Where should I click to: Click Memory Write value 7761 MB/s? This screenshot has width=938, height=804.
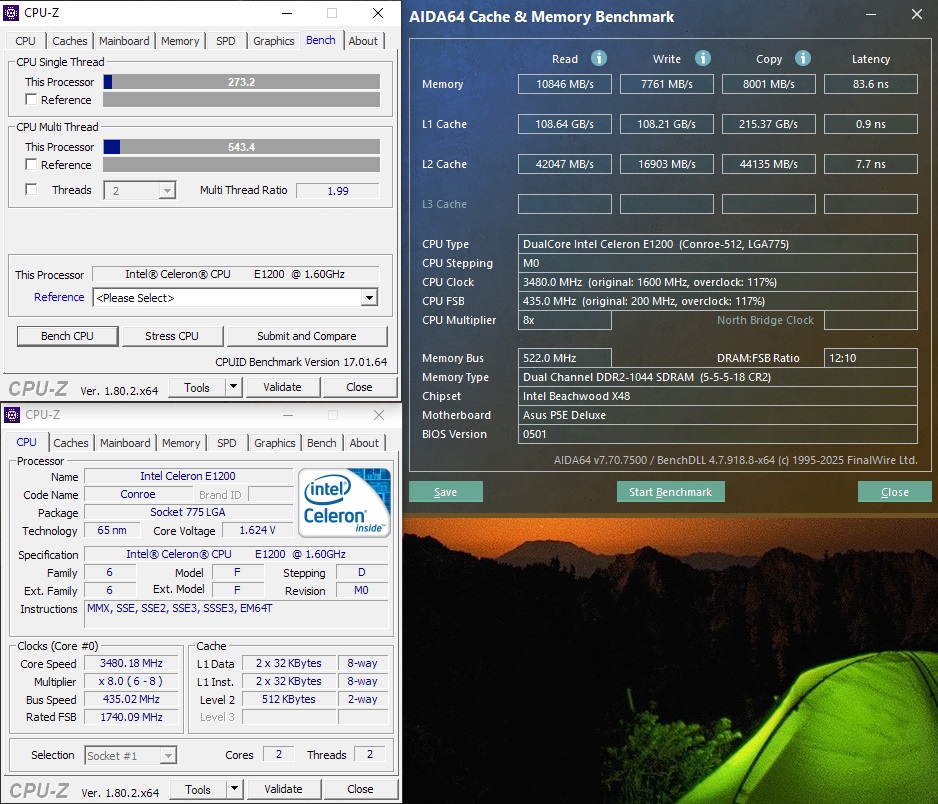[667, 84]
